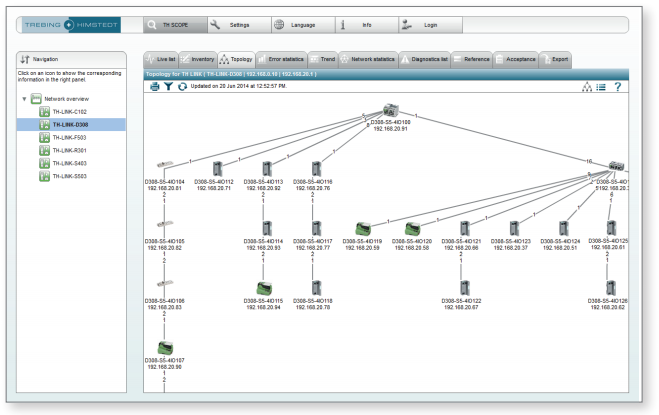
Task: Go to the Diagnostics list tab
Action: 423,60
